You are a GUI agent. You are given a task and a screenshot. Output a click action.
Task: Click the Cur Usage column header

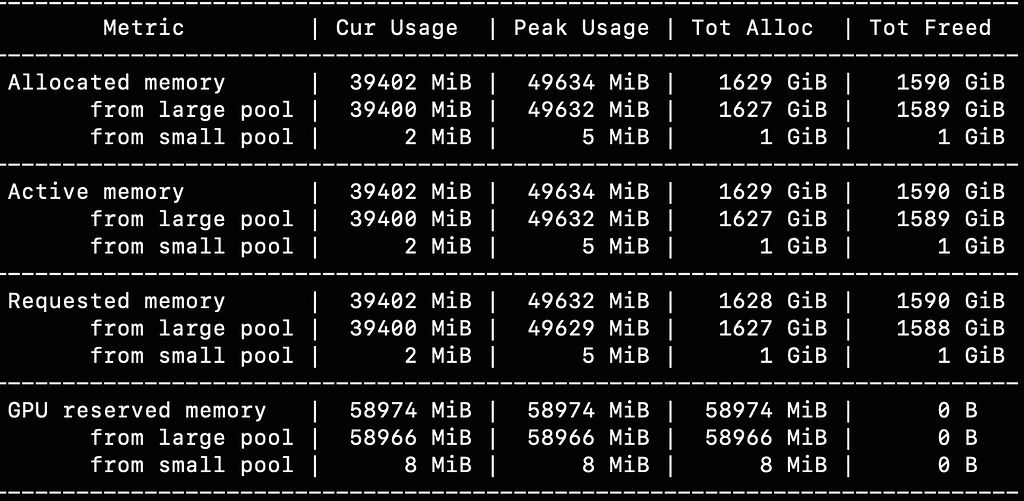[x=396, y=27]
